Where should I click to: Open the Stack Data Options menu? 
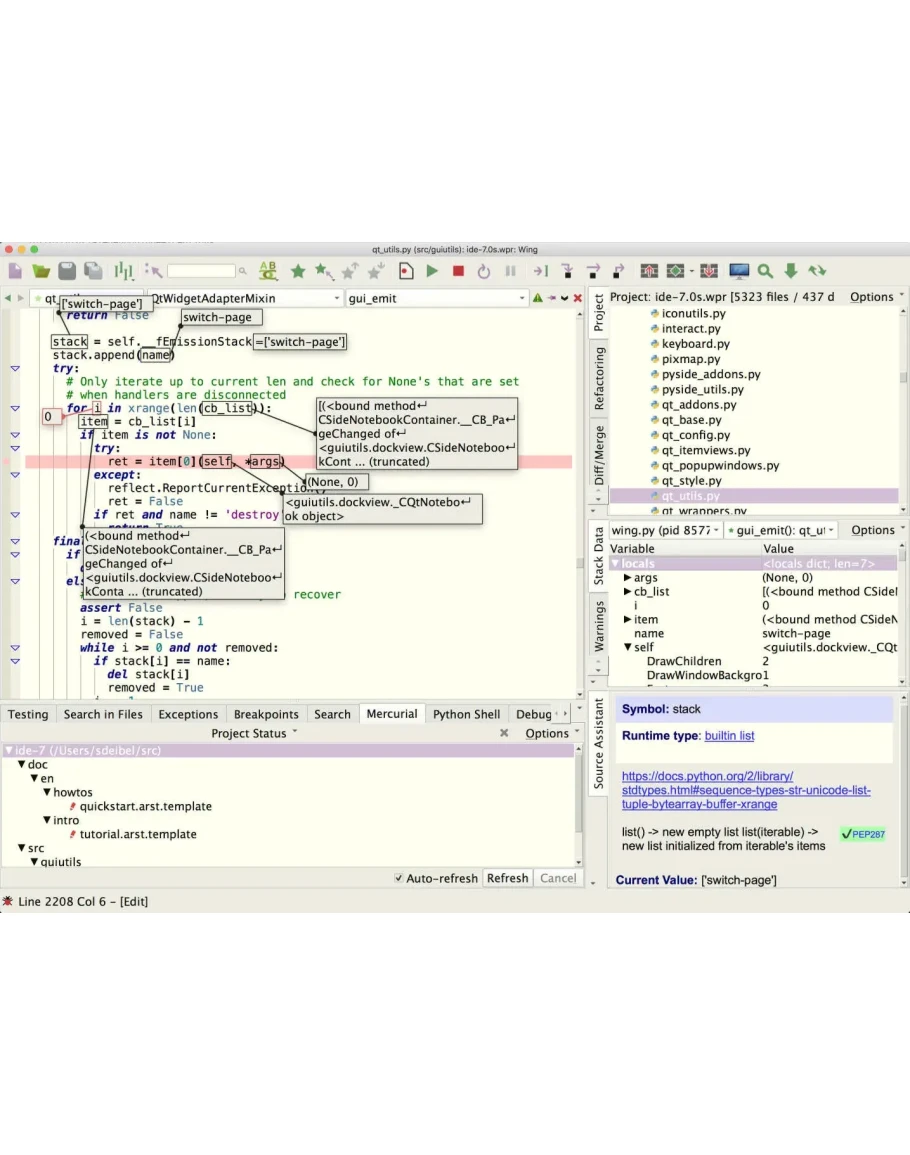tap(878, 530)
